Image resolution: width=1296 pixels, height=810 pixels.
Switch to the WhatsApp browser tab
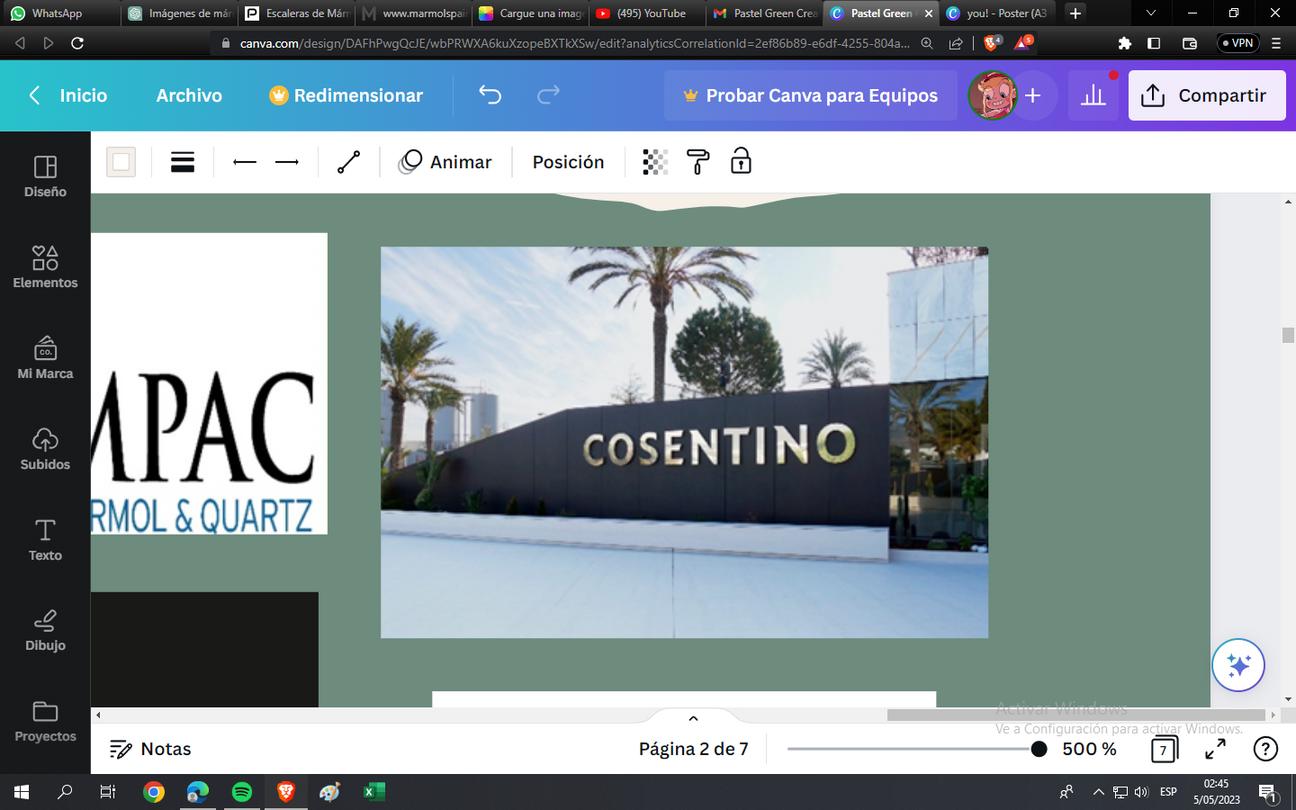tap(60, 13)
